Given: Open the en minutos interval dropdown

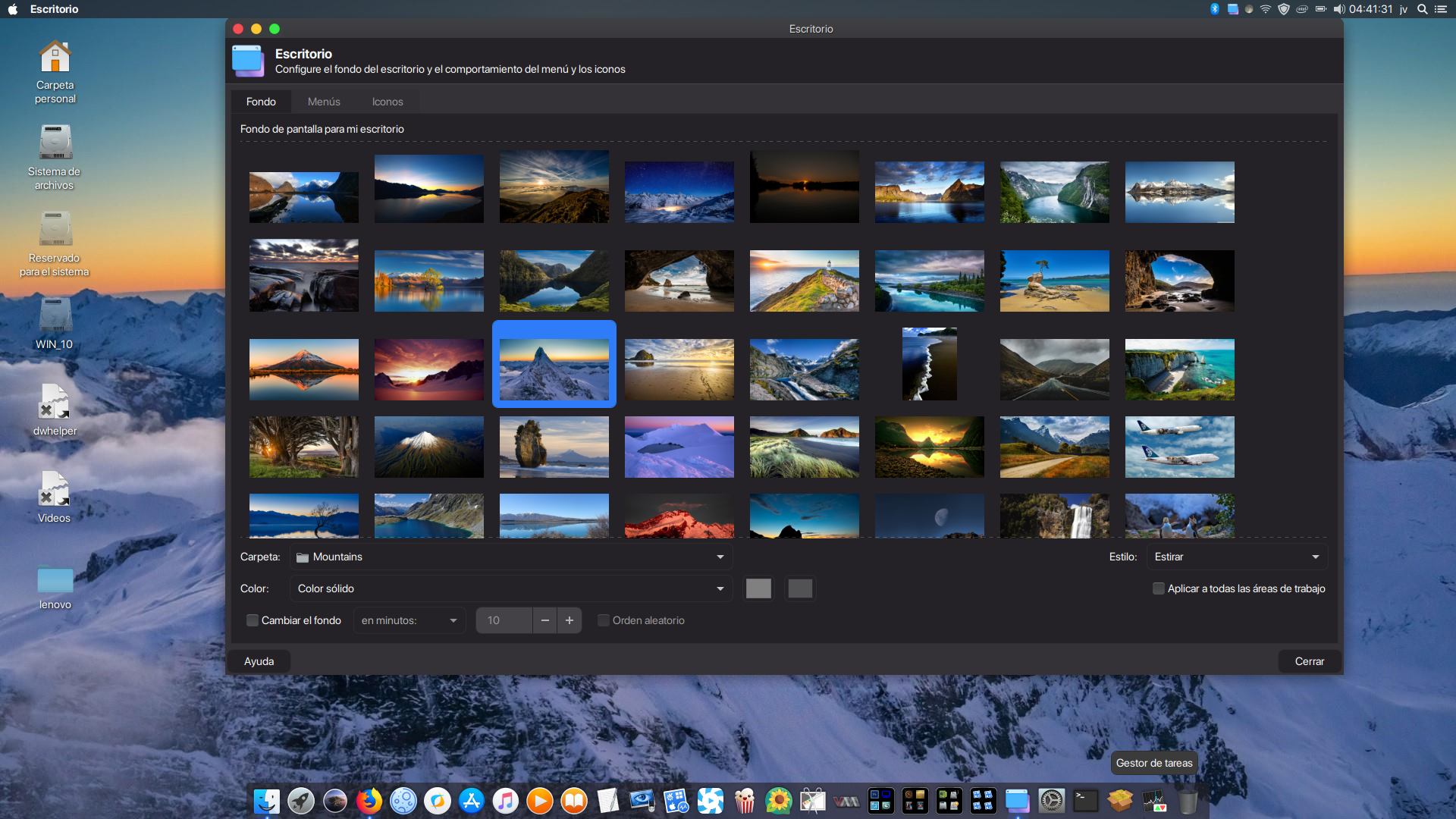Looking at the screenshot, I should pos(409,620).
